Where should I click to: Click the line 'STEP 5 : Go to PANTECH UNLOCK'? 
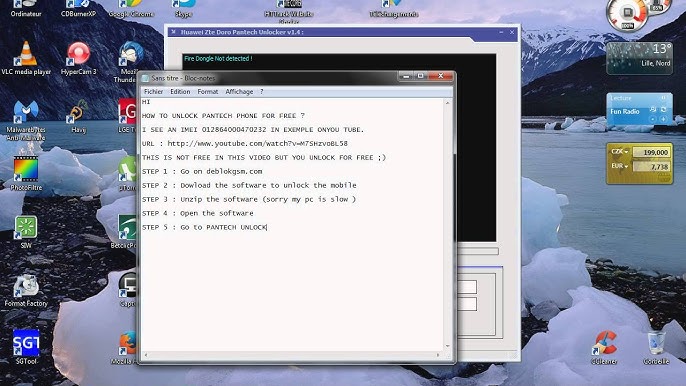(204, 227)
